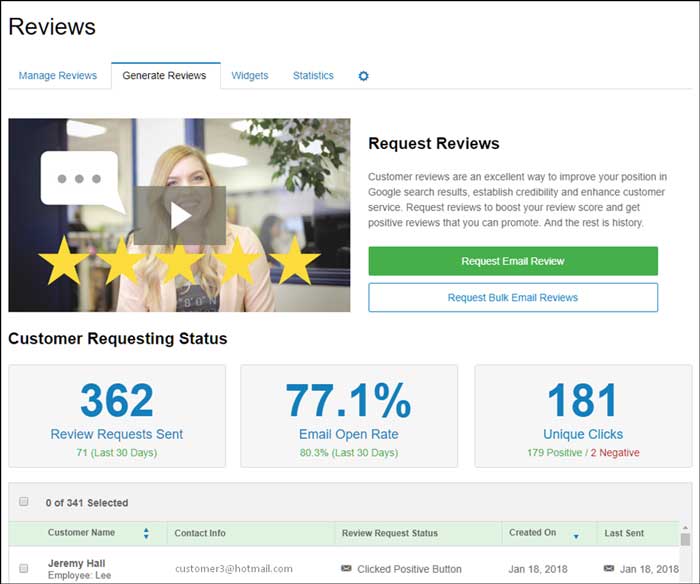Tick the select-all customers checkbox
The width and height of the screenshot is (700, 584).
(24, 501)
